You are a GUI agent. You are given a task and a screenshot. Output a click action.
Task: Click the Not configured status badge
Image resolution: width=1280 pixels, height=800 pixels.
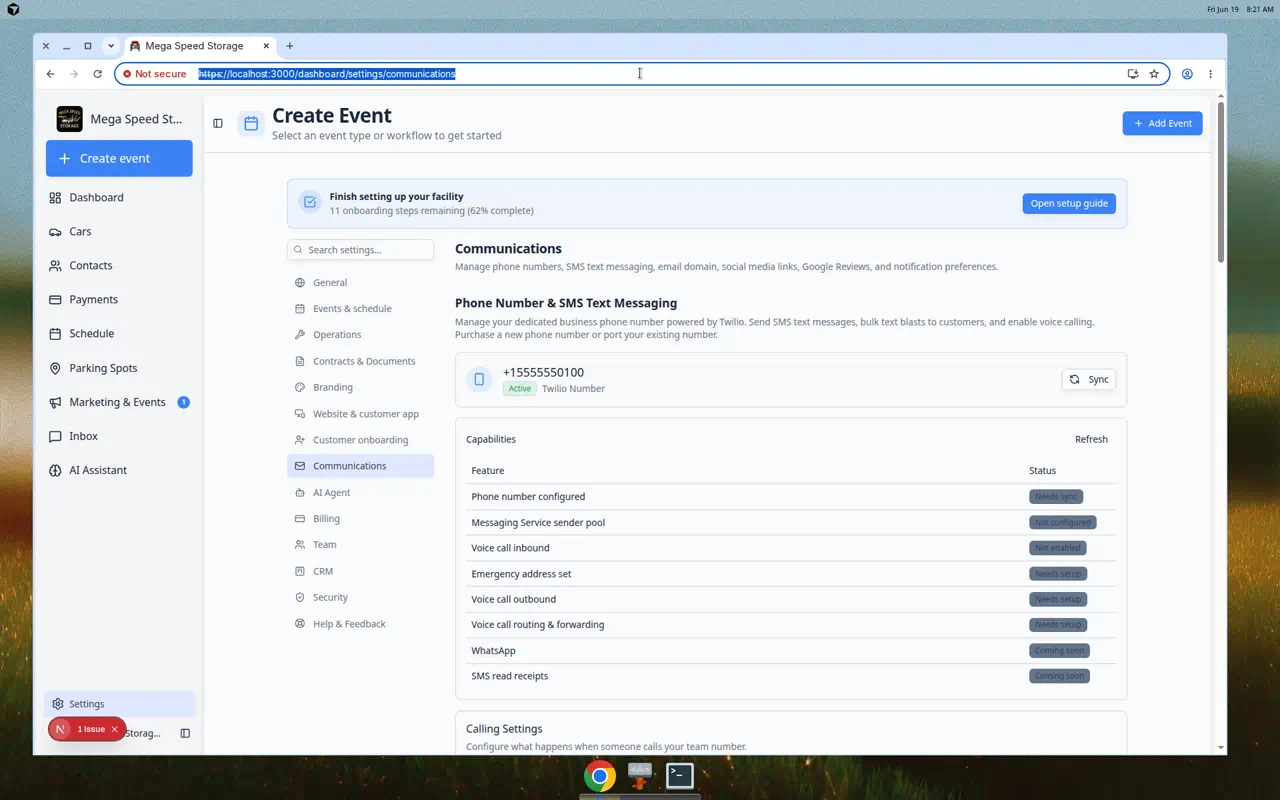coord(1063,522)
